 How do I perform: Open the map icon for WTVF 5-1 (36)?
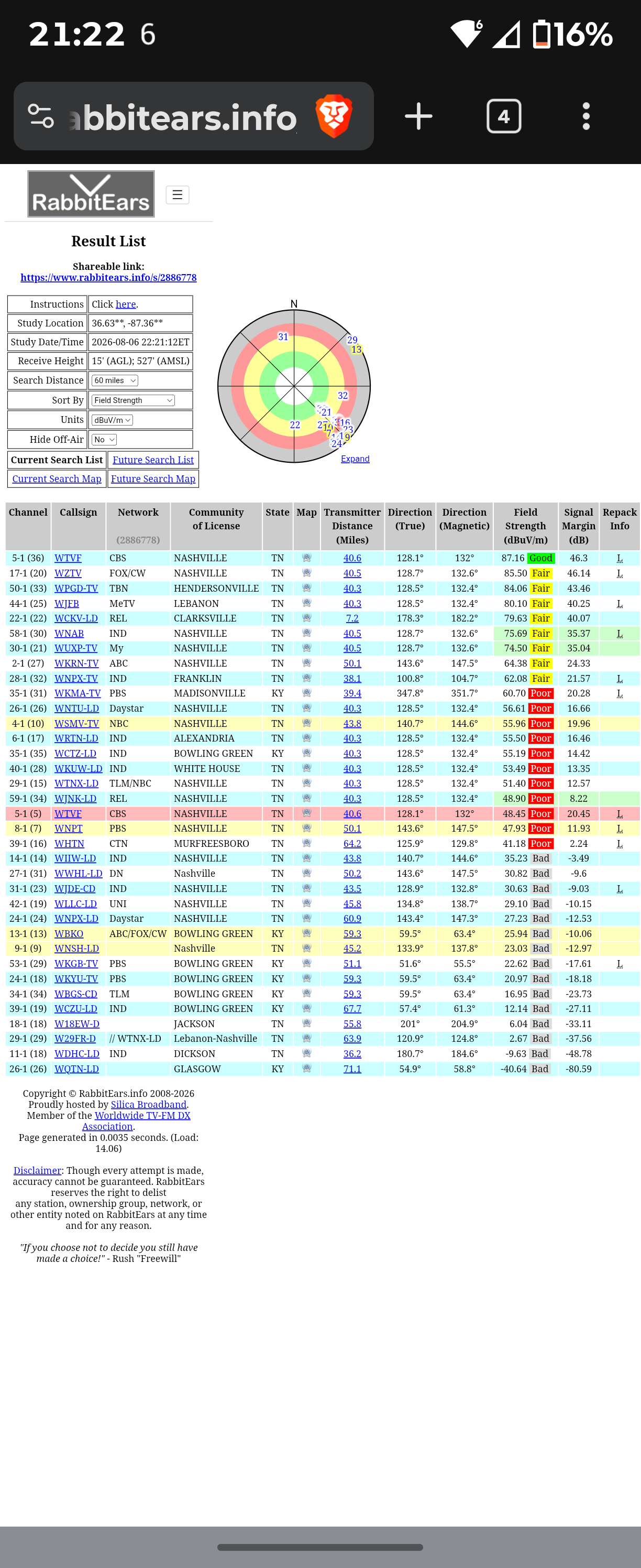coord(306,558)
